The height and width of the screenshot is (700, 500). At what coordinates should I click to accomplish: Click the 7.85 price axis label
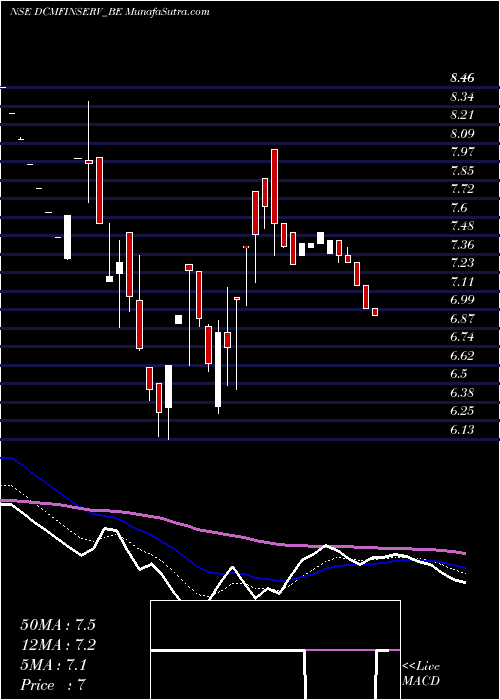coord(462,171)
